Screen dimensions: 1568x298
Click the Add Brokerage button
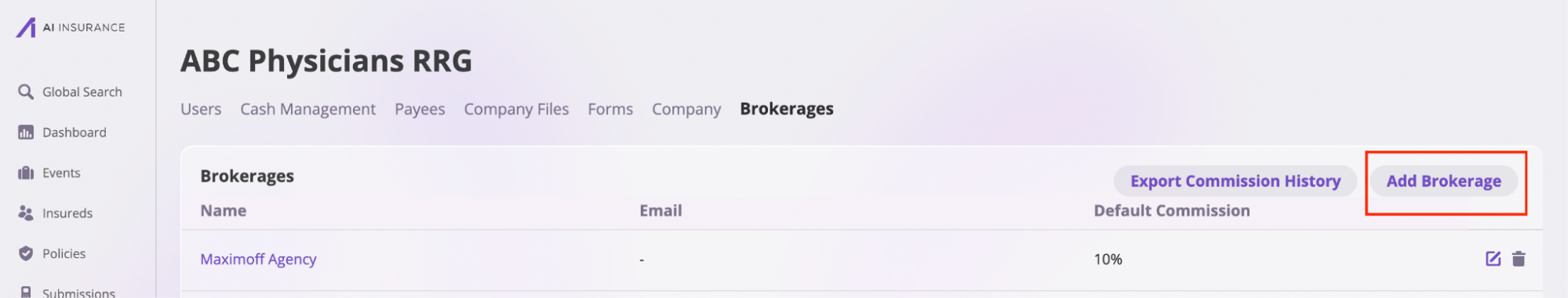click(x=1443, y=181)
